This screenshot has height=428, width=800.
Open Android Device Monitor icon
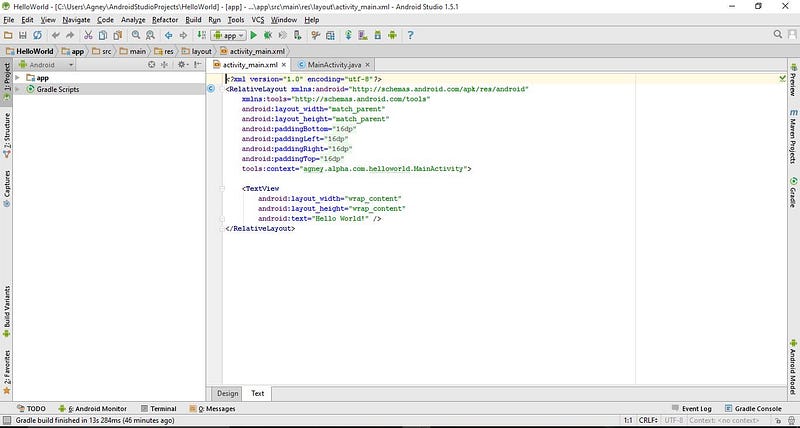coord(392,35)
